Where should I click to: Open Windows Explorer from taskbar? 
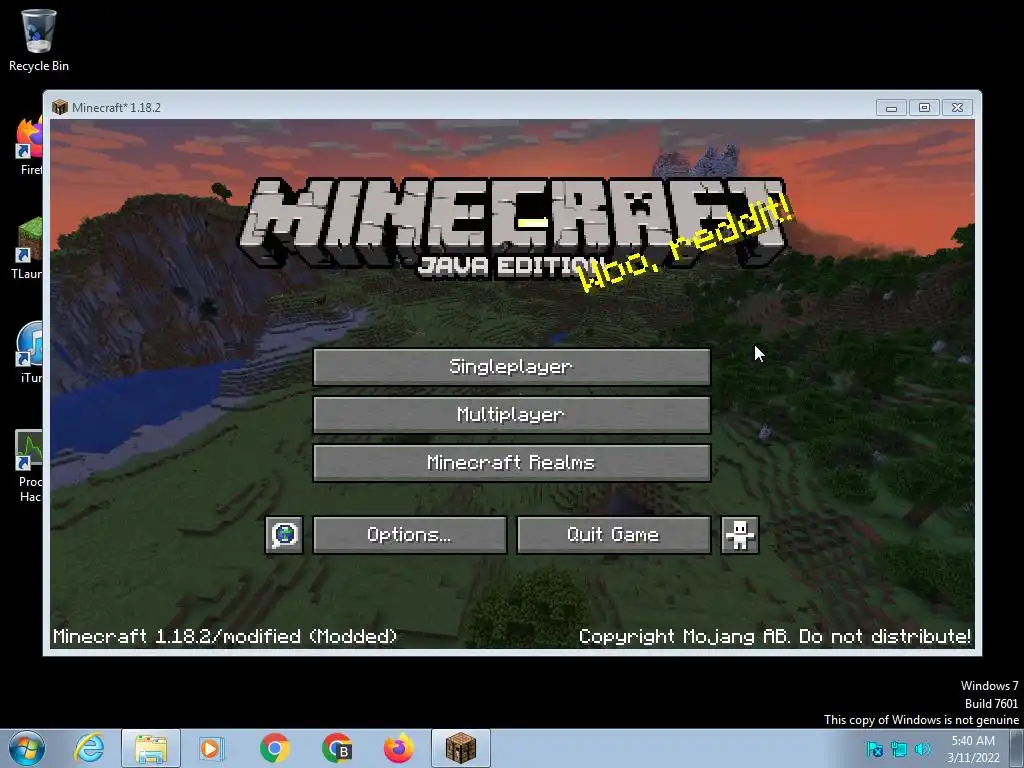pos(151,748)
